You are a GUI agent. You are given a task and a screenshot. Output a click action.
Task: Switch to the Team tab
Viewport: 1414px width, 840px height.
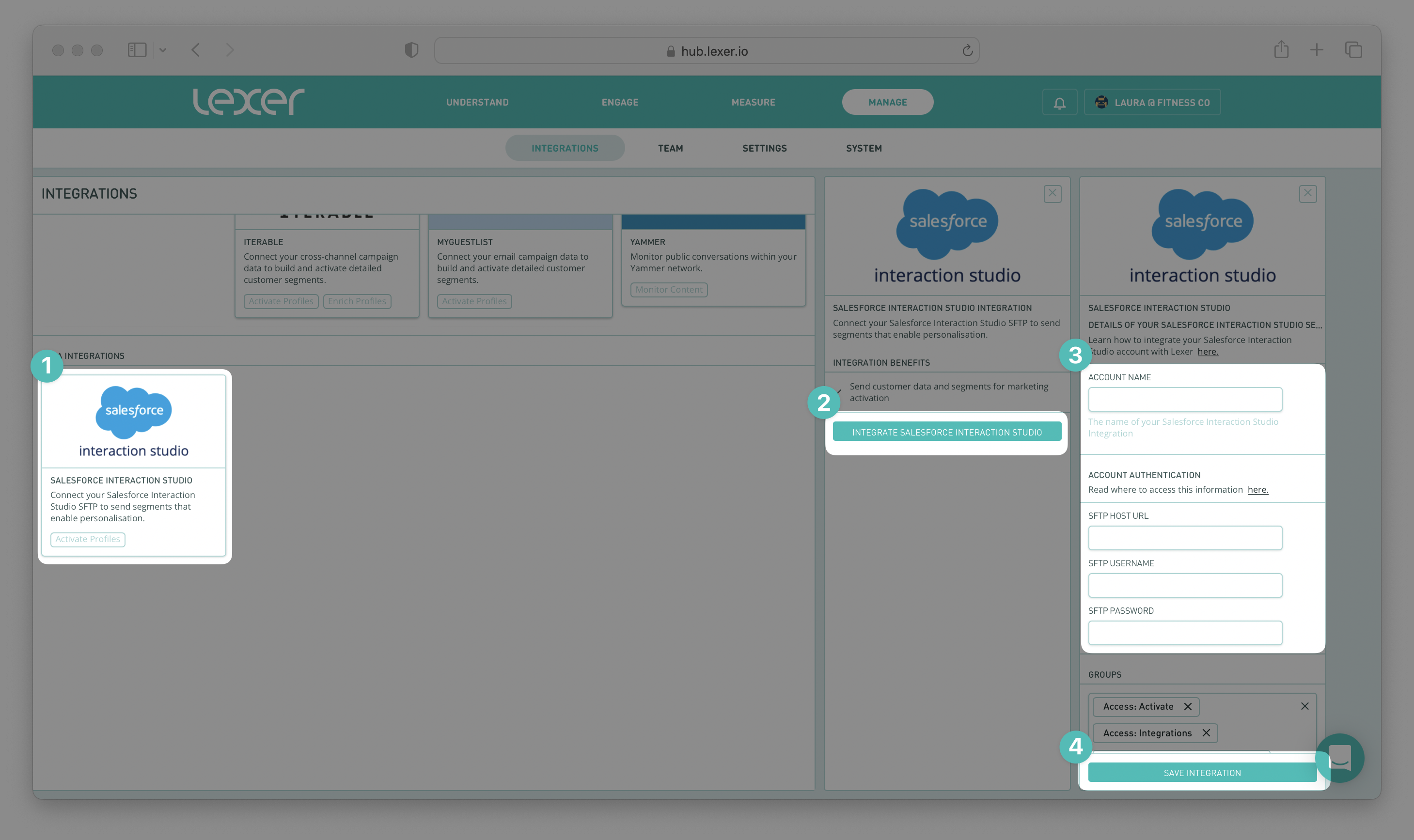coord(670,148)
